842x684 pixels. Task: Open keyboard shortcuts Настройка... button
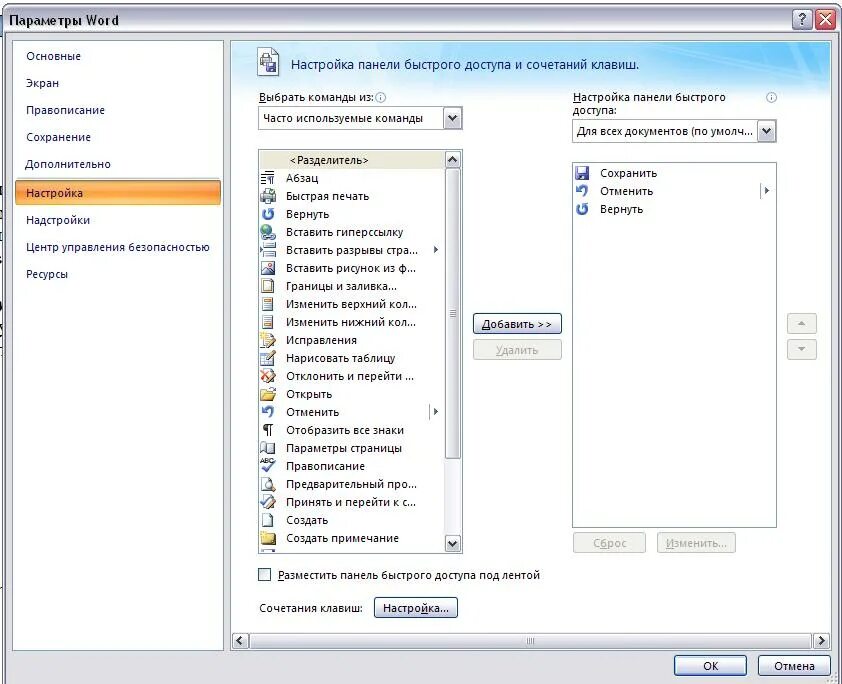pyautogui.click(x=416, y=608)
